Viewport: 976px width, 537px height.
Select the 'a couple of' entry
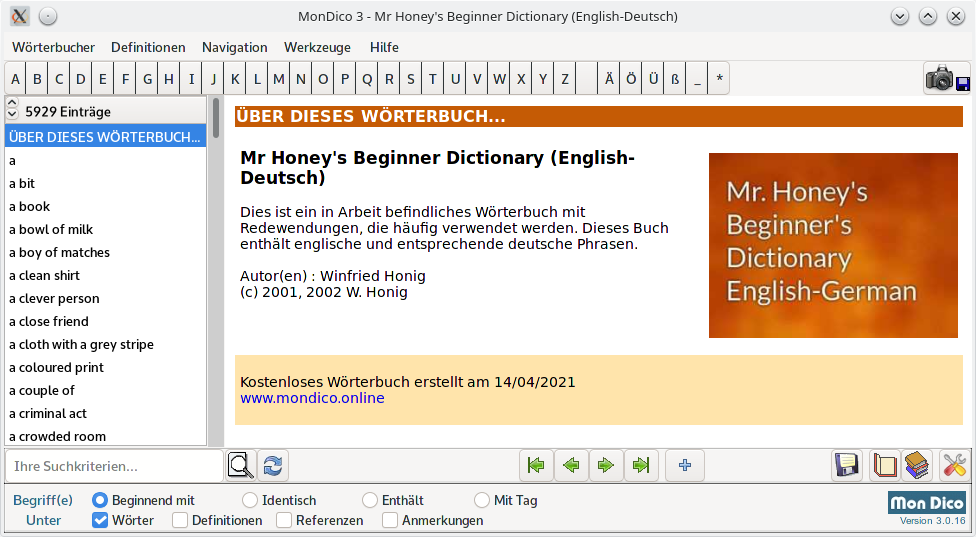105,391
